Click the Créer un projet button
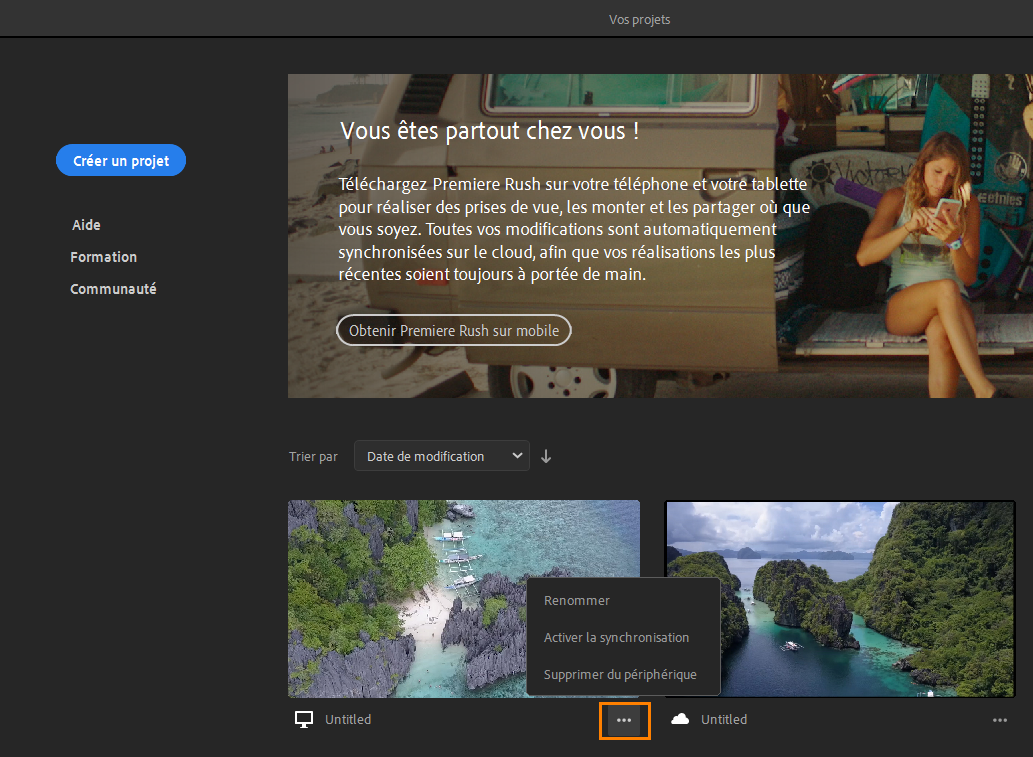The width and height of the screenshot is (1033, 757). tap(121, 160)
